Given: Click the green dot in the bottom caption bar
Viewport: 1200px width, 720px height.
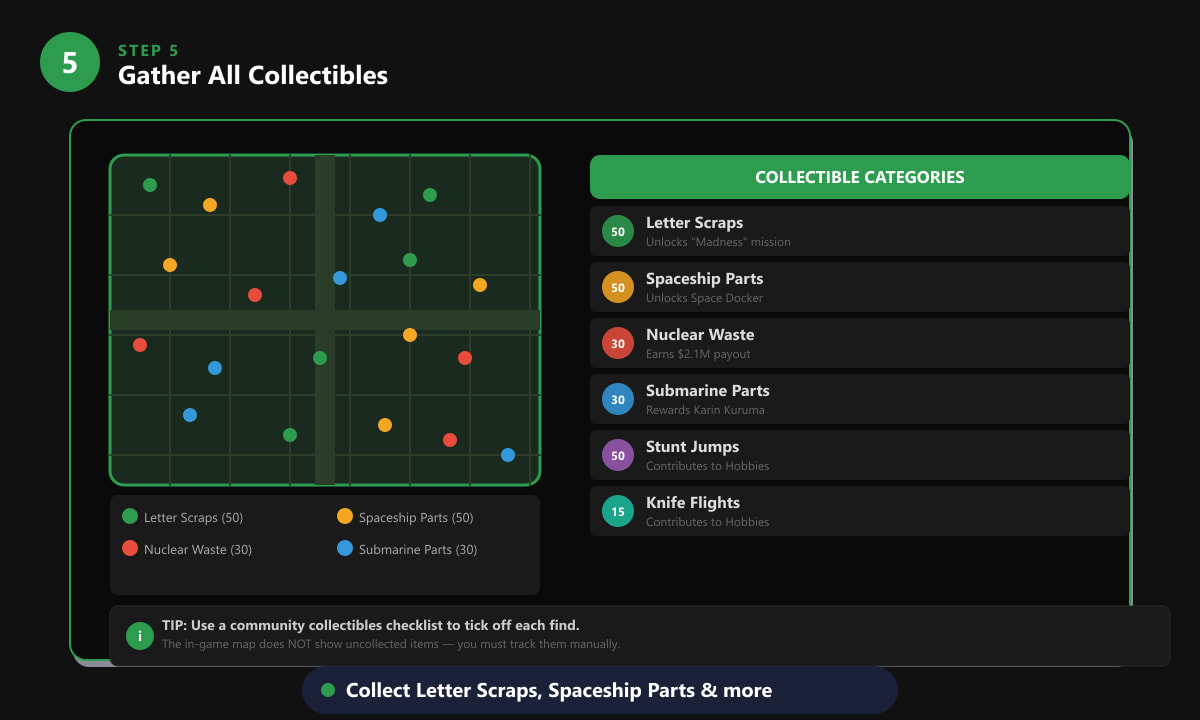Looking at the screenshot, I should pyautogui.click(x=328, y=690).
